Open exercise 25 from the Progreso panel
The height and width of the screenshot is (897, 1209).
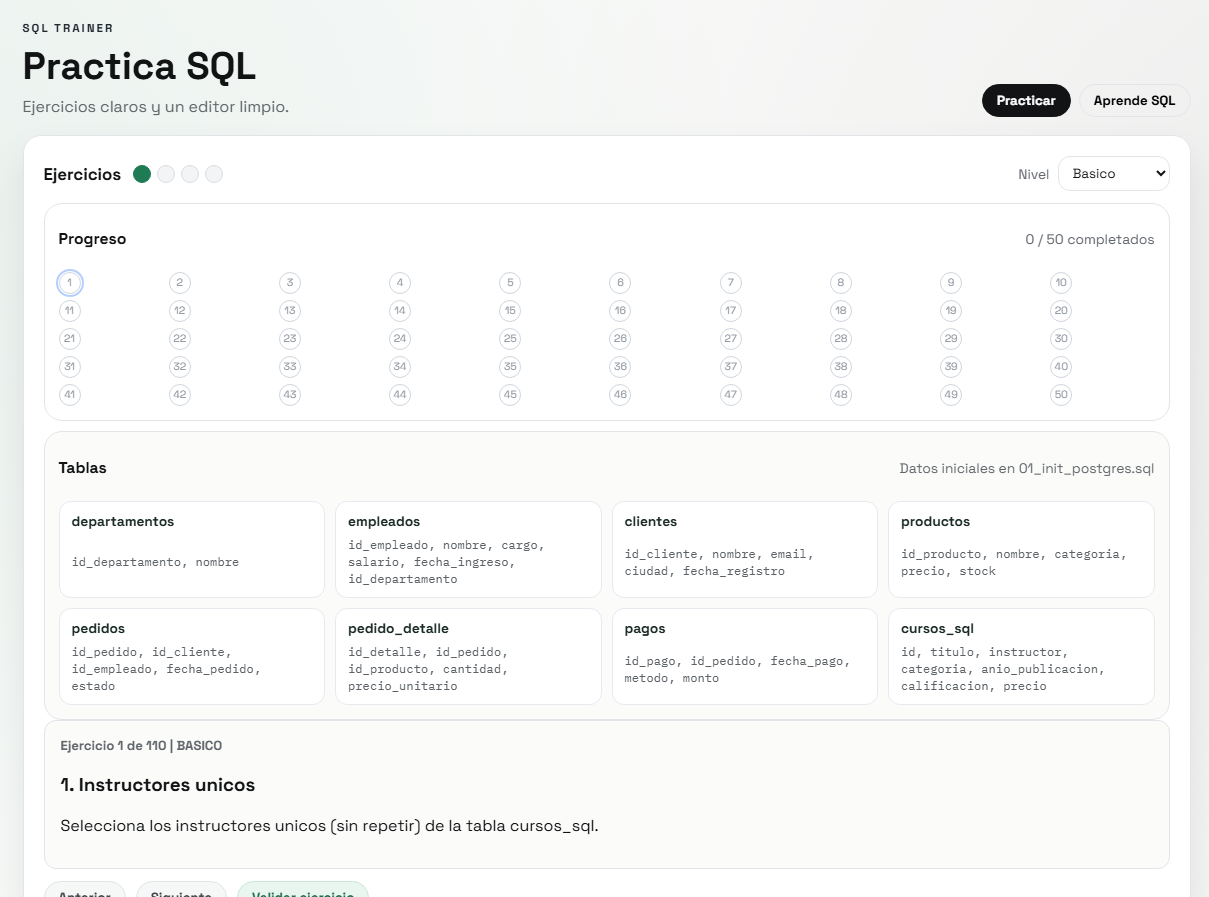pyautogui.click(x=510, y=338)
